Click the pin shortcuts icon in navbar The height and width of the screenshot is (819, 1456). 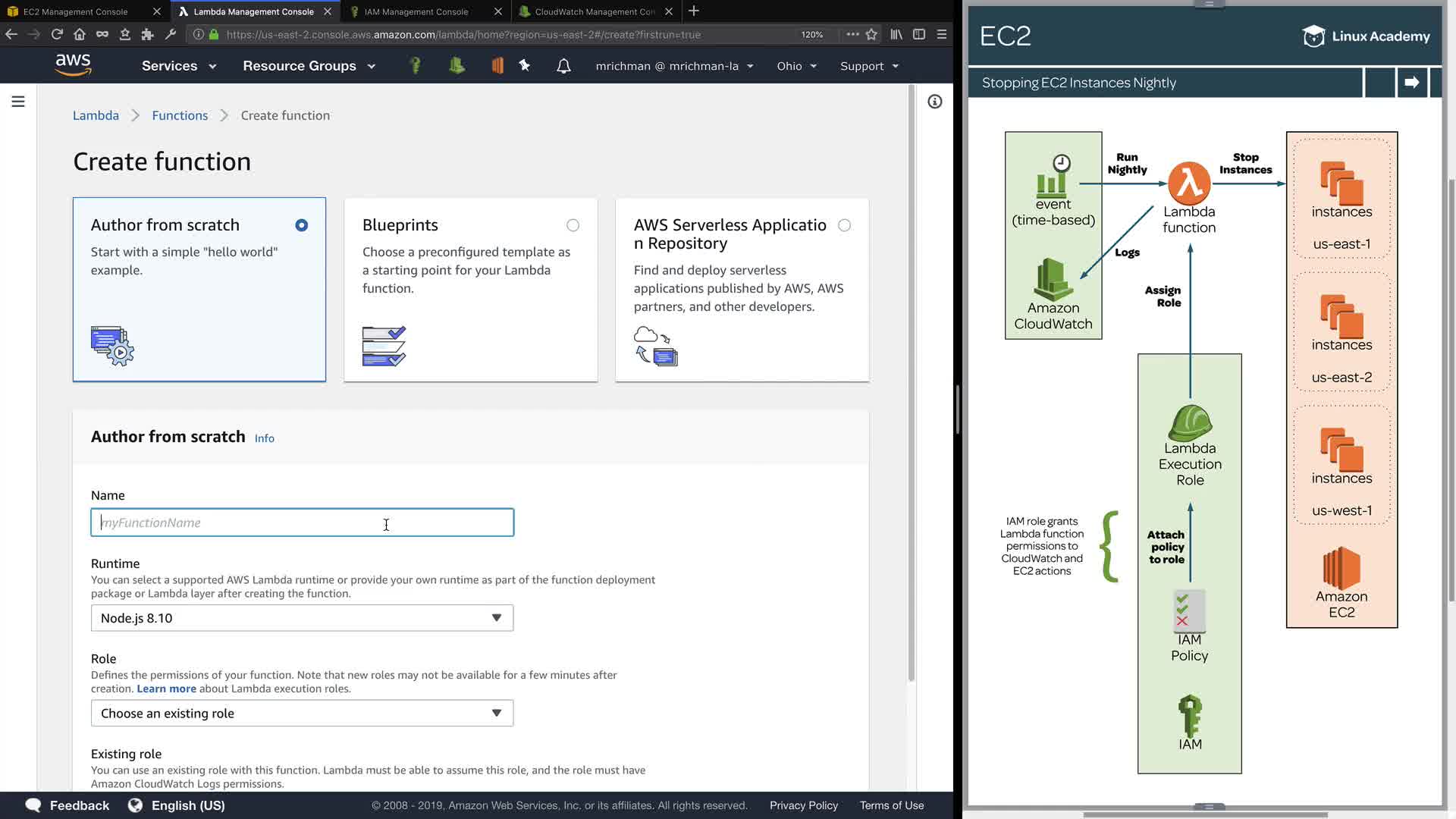pyautogui.click(x=524, y=66)
